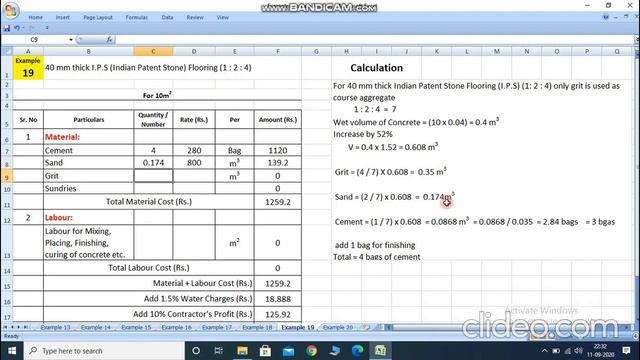
Task: Open the Windows Start menu
Action: pos(12,351)
